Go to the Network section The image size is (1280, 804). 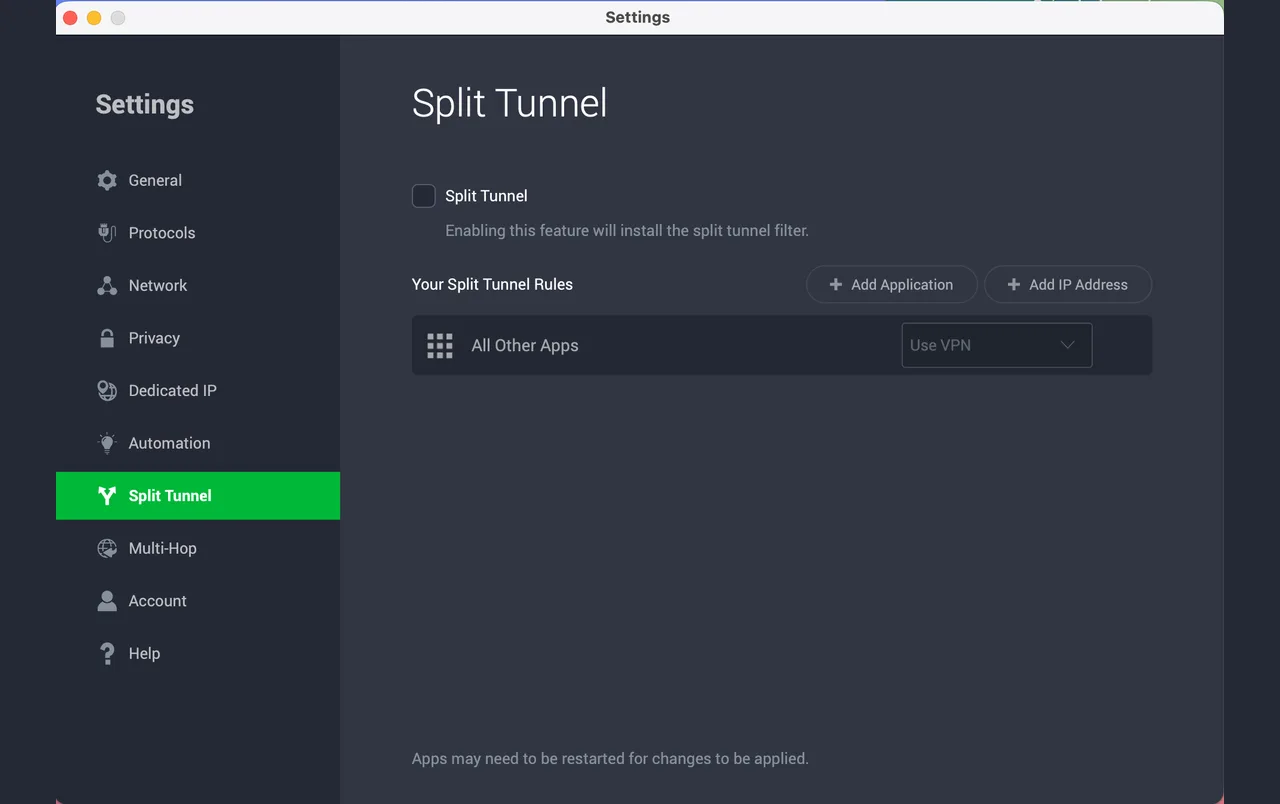[198, 286]
